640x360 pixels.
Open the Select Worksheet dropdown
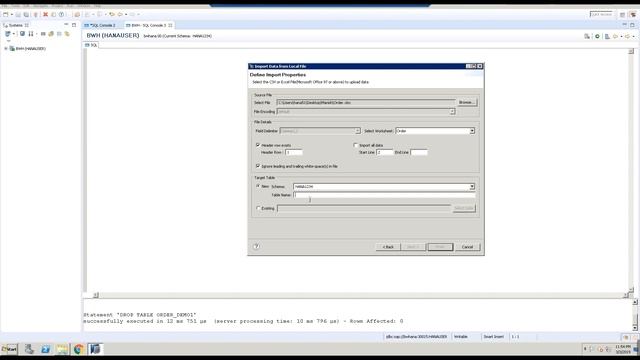[x=472, y=131]
